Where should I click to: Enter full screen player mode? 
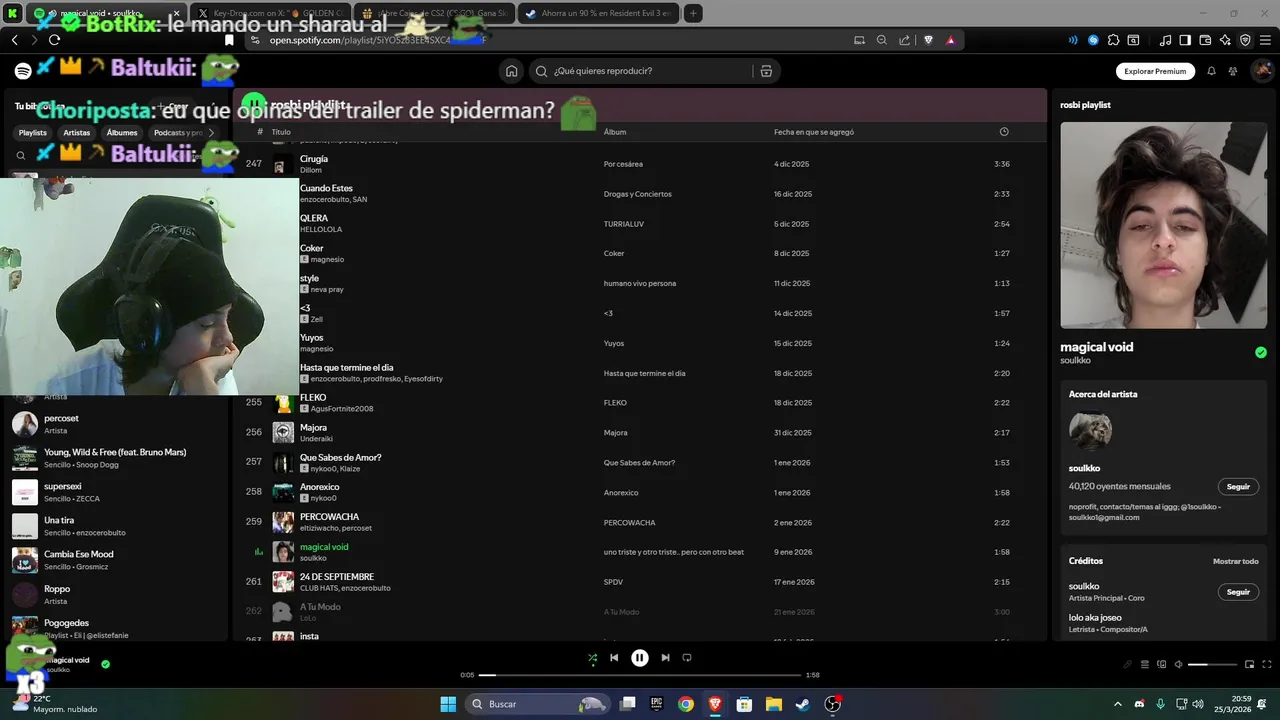click(x=1265, y=664)
